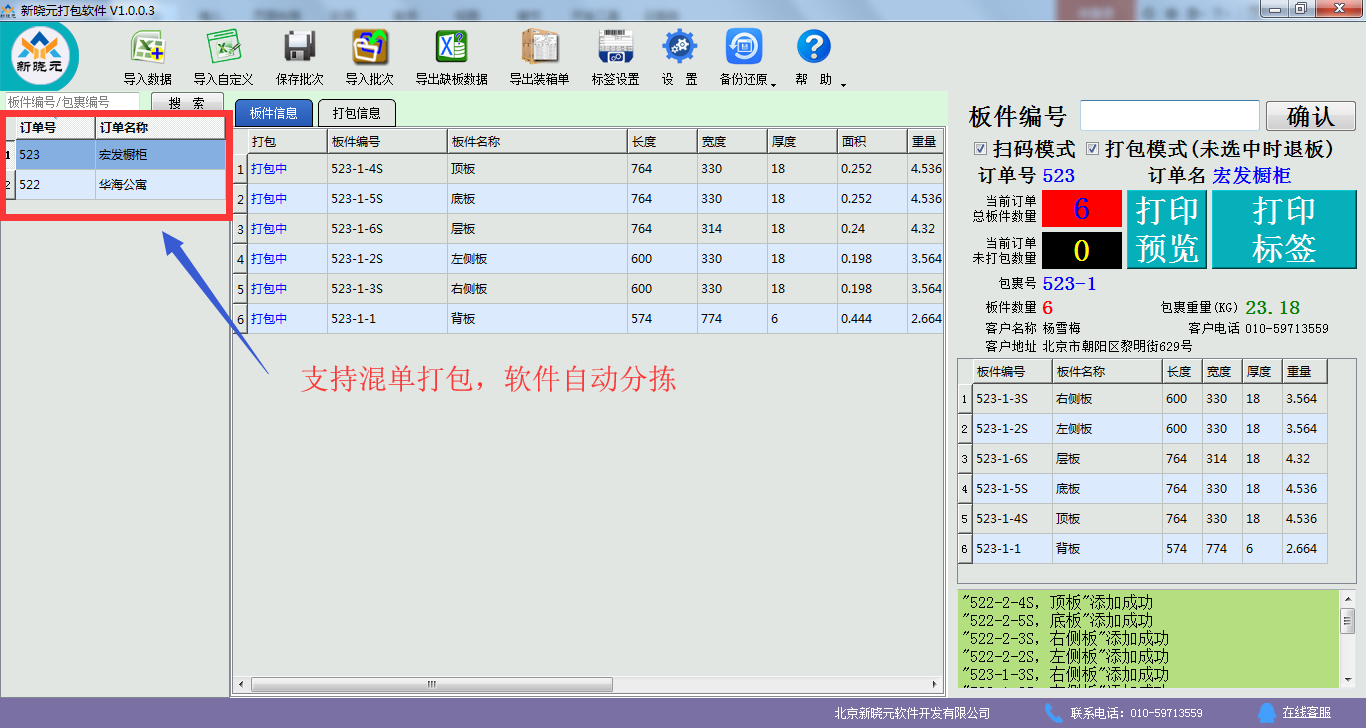Viewport: 1366px width, 728px height.
Task: Click the black unpacked count box showing 0
Action: (1081, 250)
